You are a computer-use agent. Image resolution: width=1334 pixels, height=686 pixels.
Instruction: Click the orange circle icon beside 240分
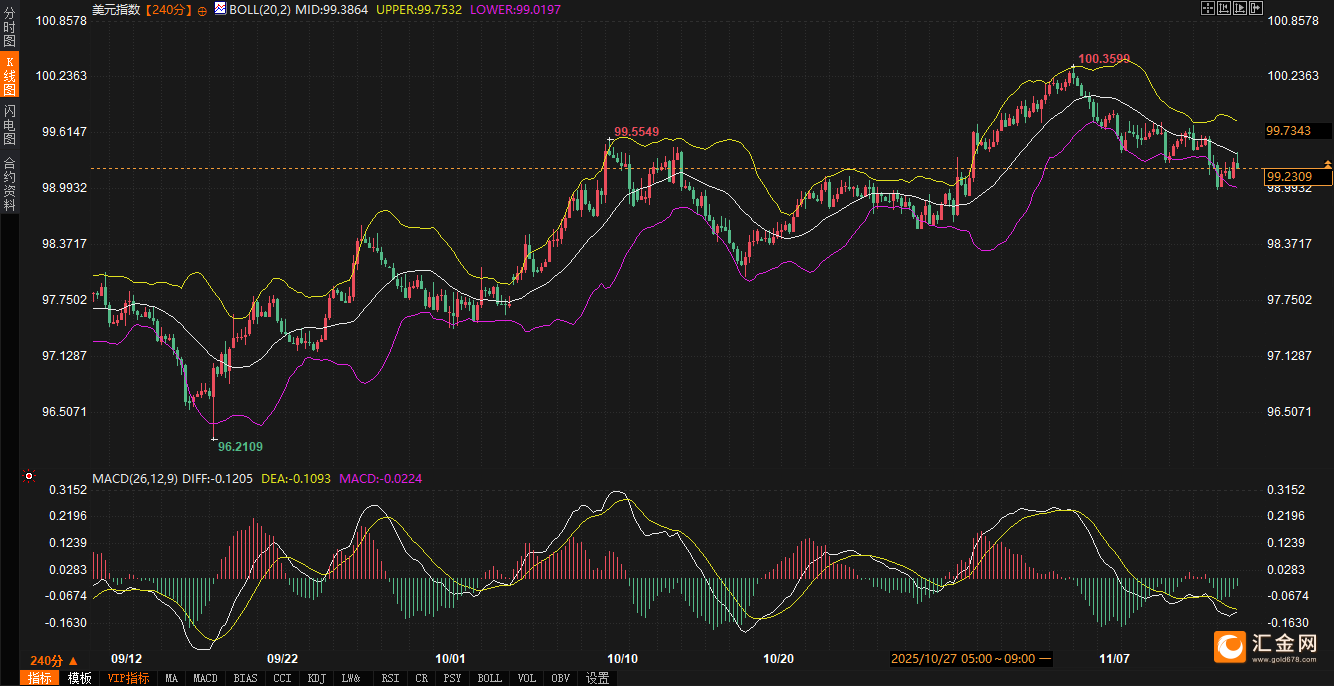202,9
